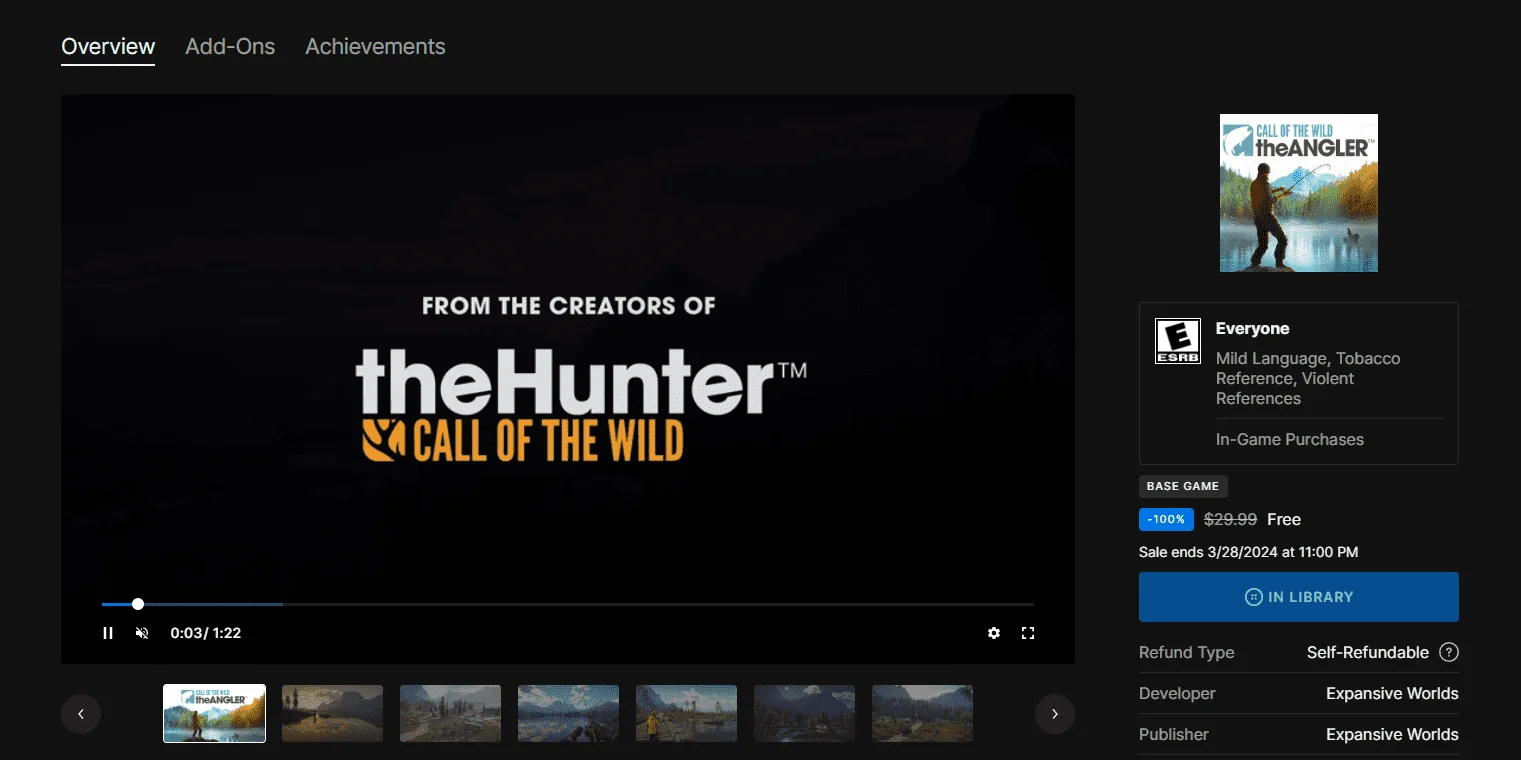Click the In-Game Purchases label
The height and width of the screenshot is (760, 1521).
click(x=1290, y=439)
